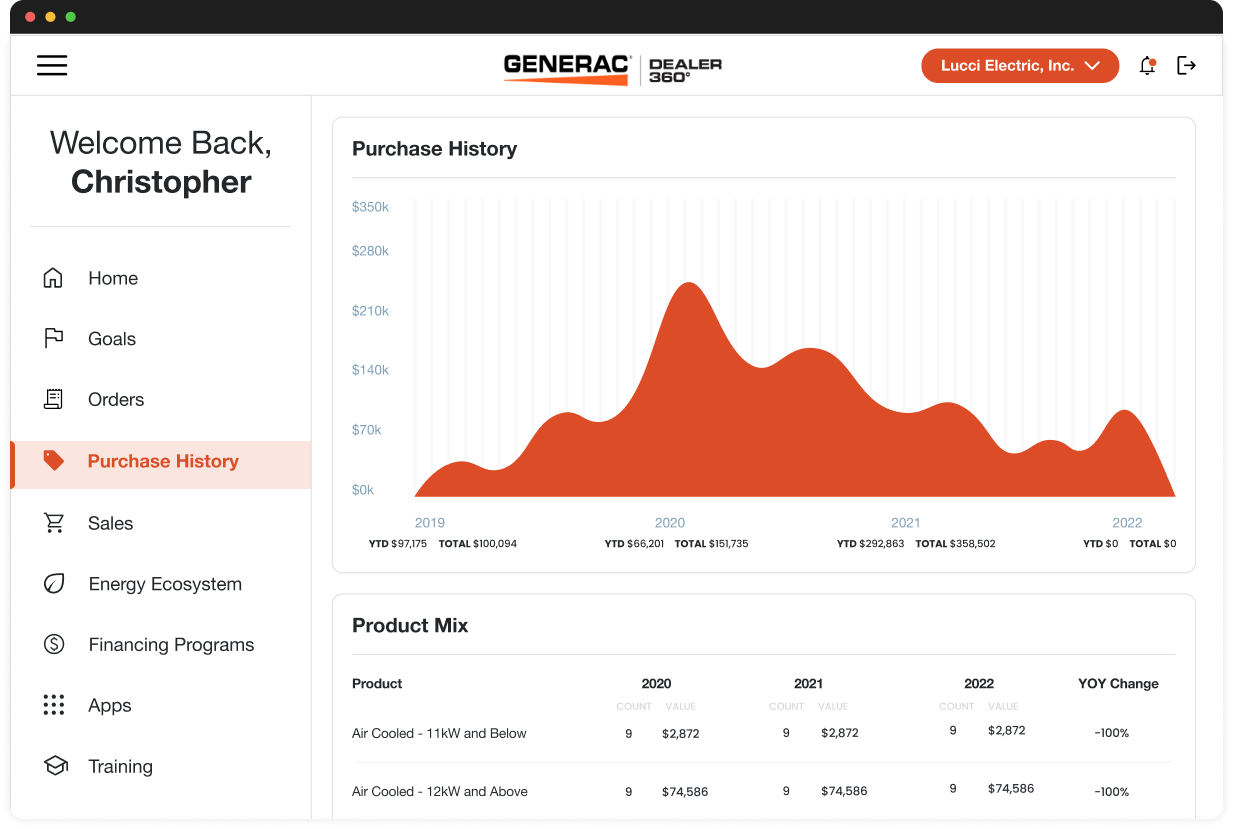Click the 2021 year label under the chart
Screen dimensions: 1233x829
pyautogui.click(x=905, y=522)
